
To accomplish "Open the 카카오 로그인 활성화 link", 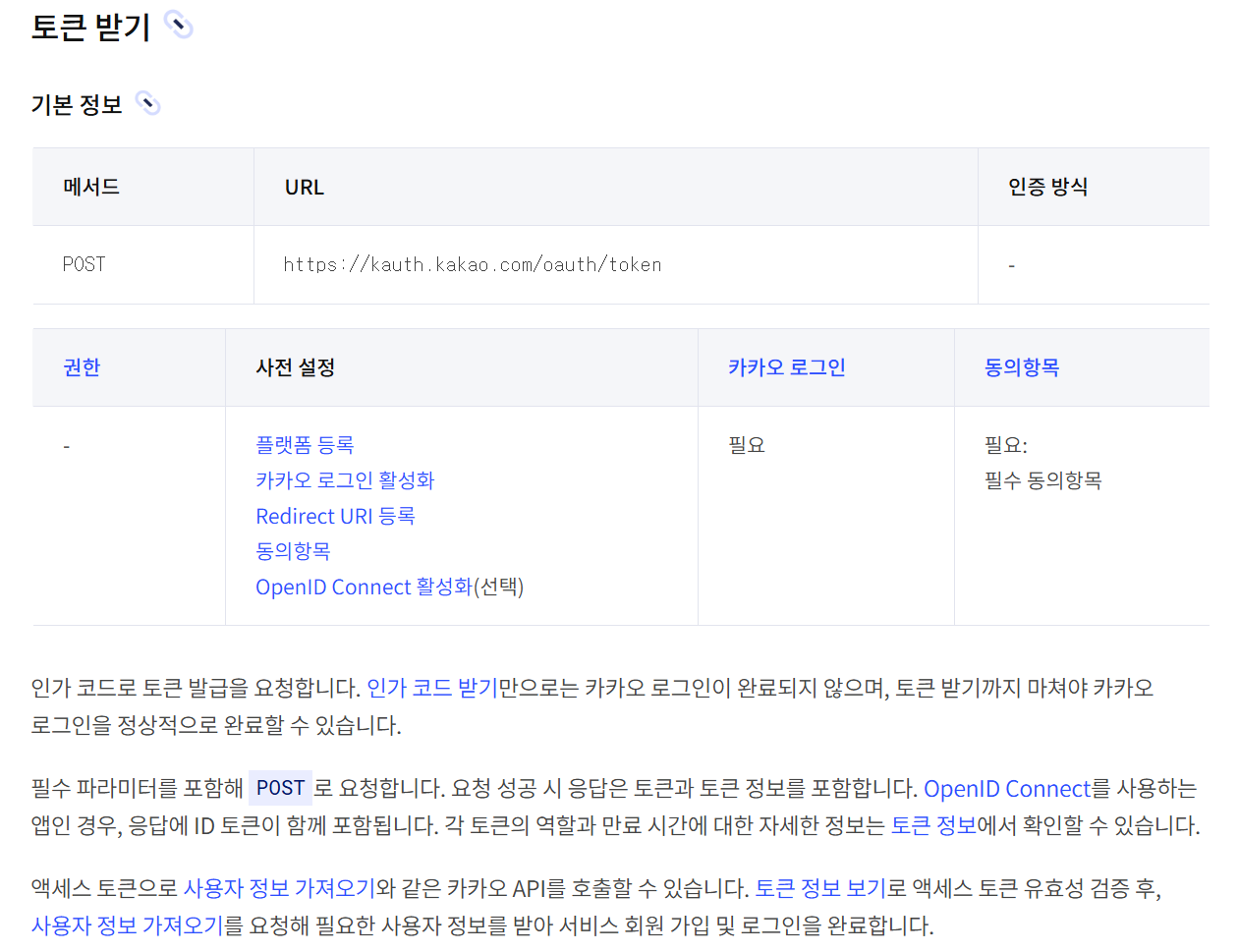I will (x=345, y=480).
